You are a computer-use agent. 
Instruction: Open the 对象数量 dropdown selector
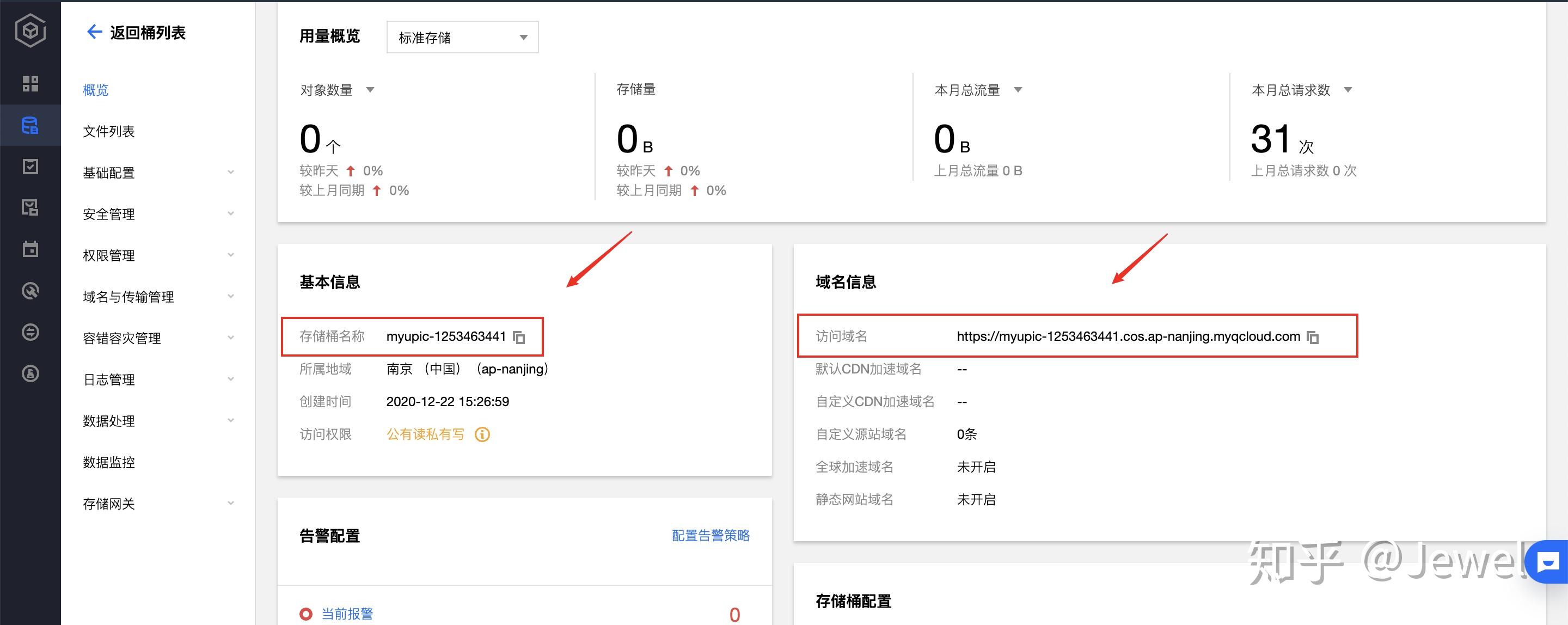371,89
